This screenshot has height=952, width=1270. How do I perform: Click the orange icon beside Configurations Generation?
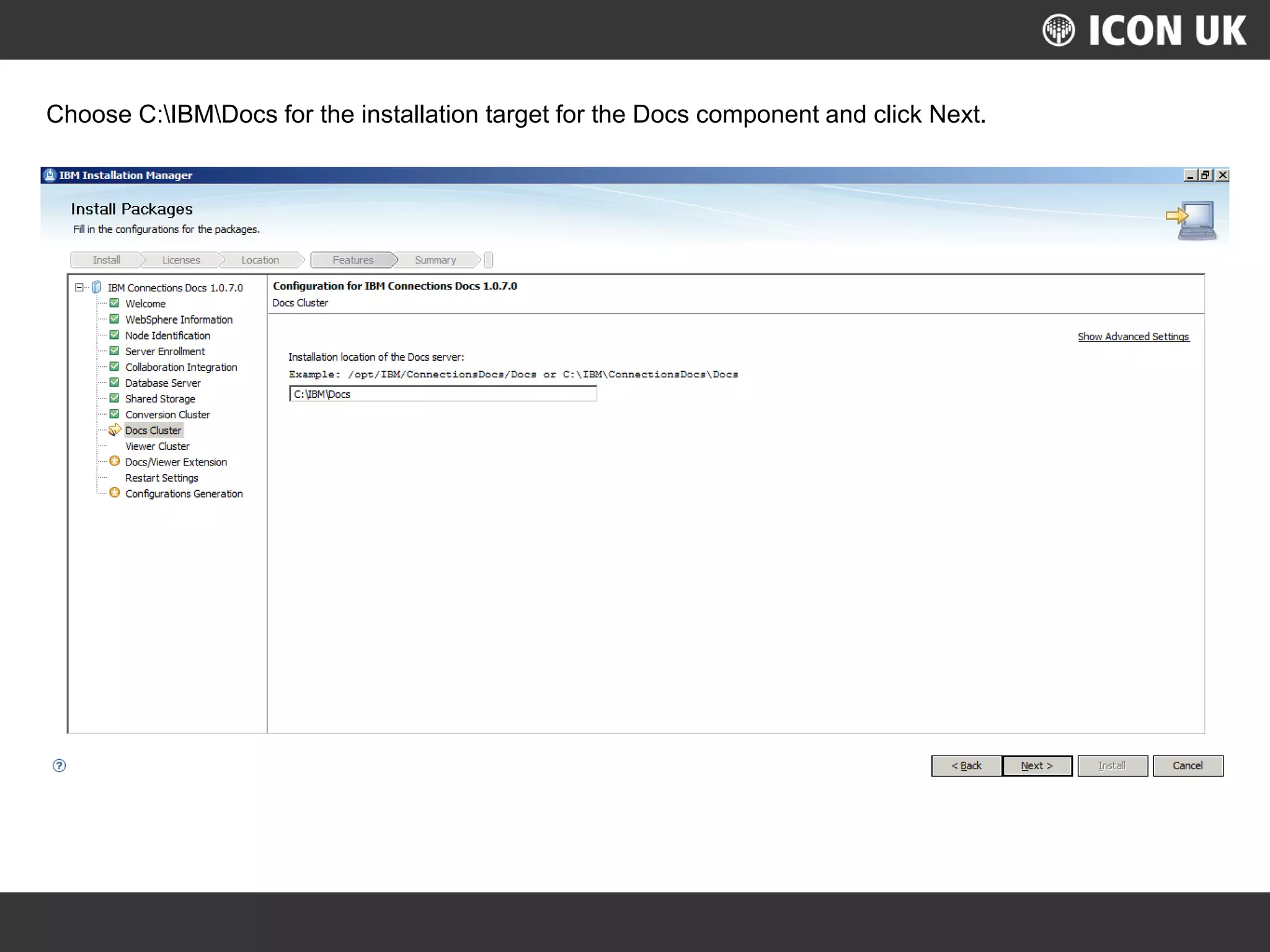[x=115, y=493]
